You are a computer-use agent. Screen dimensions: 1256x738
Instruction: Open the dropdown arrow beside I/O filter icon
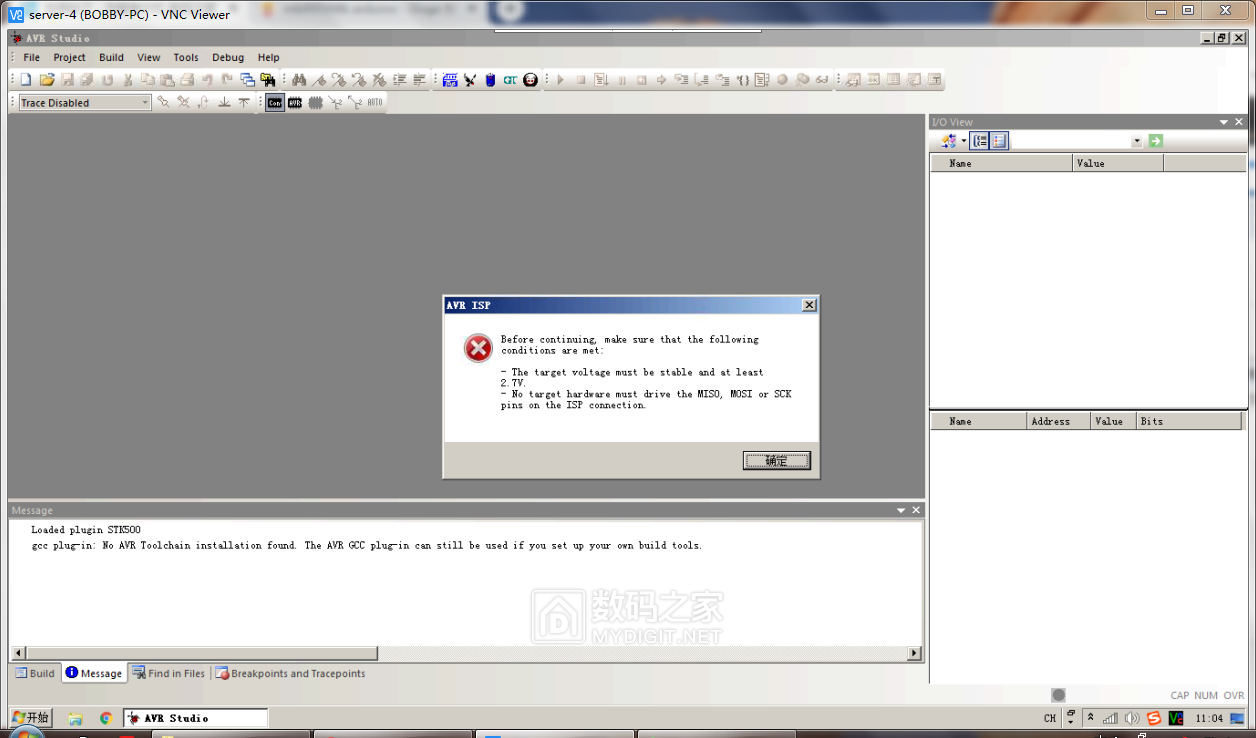963,141
